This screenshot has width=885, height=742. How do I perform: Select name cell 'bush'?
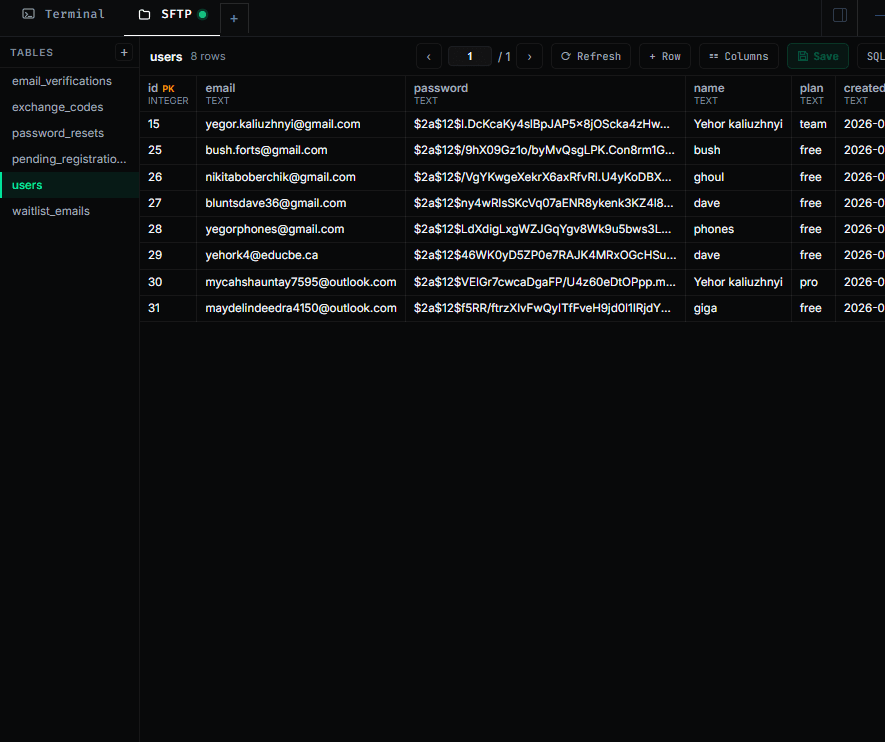(738, 150)
